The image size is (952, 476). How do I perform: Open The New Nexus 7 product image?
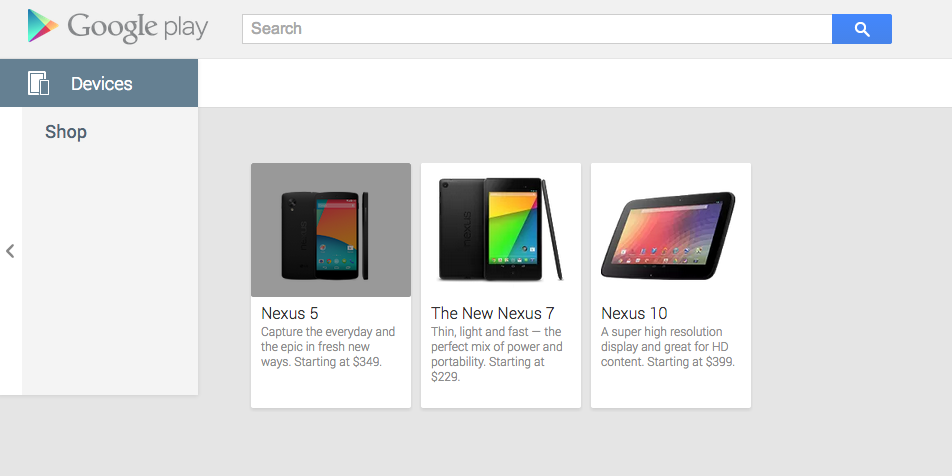pyautogui.click(x=501, y=230)
